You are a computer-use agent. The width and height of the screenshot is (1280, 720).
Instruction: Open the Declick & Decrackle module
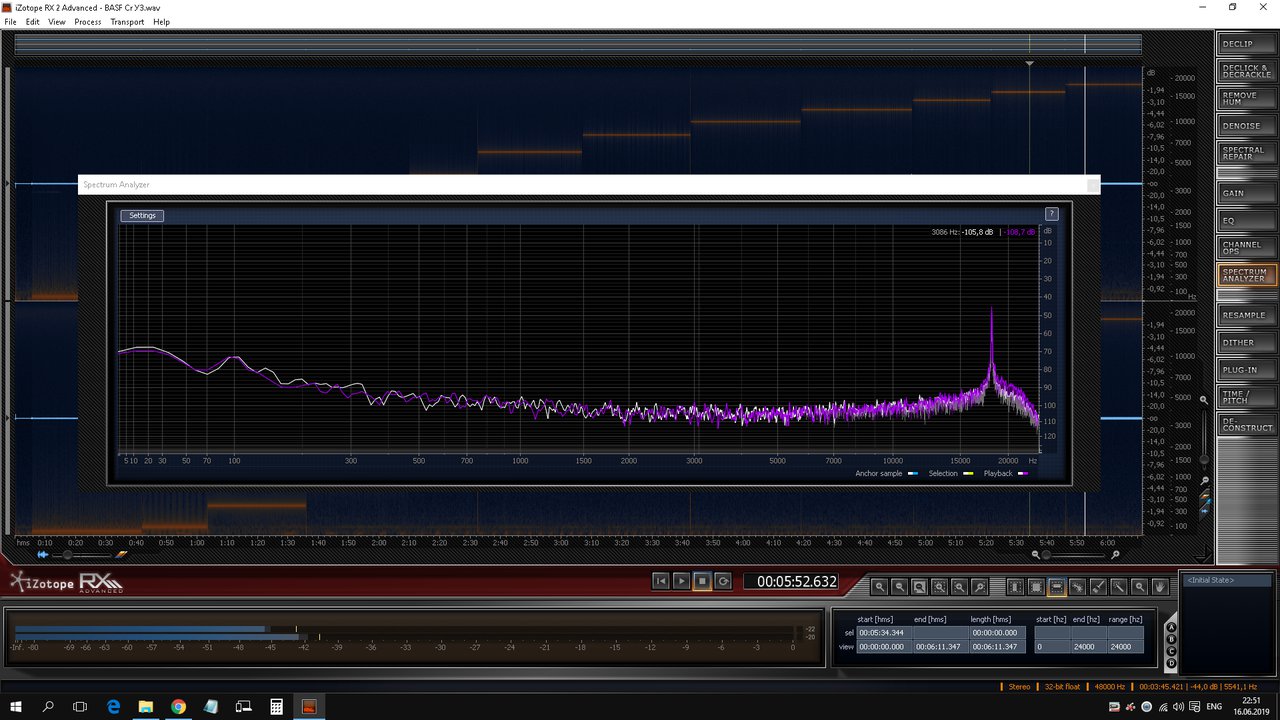[1245, 71]
